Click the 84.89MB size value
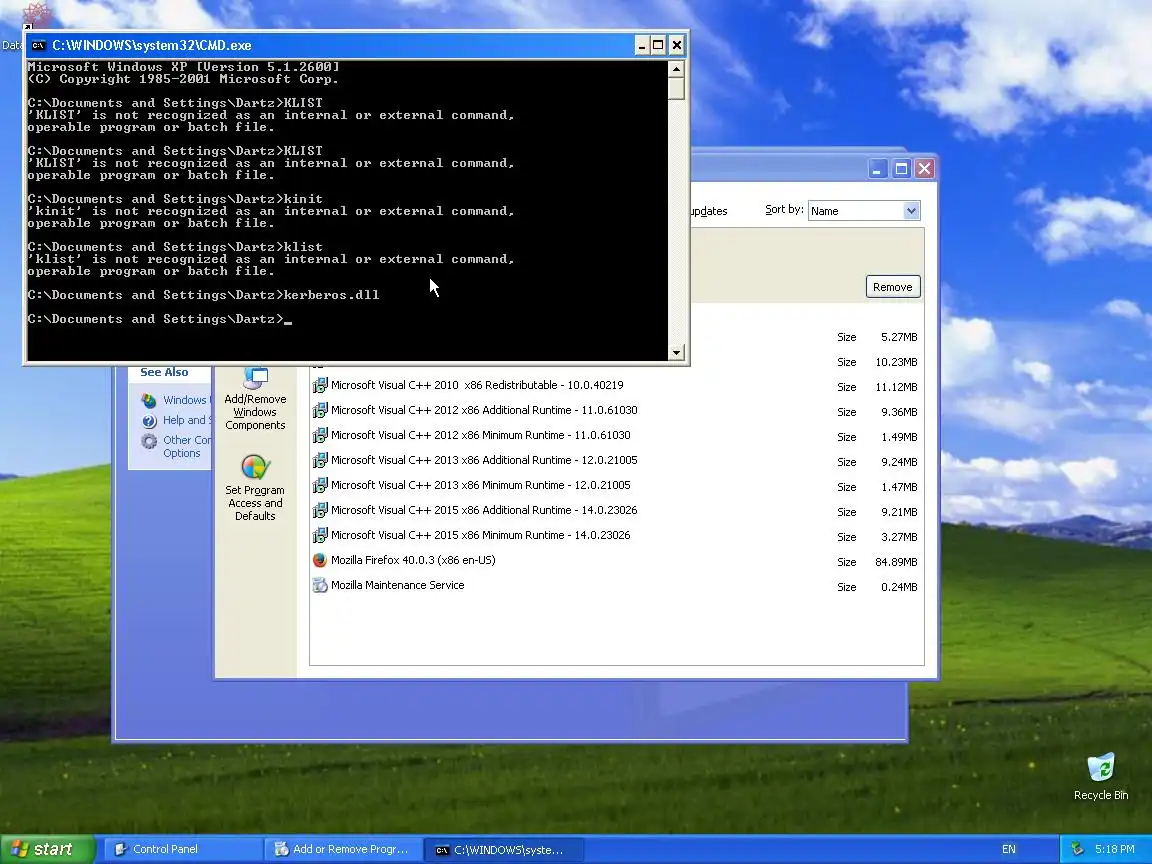Screen dimensions: 1152x864 [896, 562]
